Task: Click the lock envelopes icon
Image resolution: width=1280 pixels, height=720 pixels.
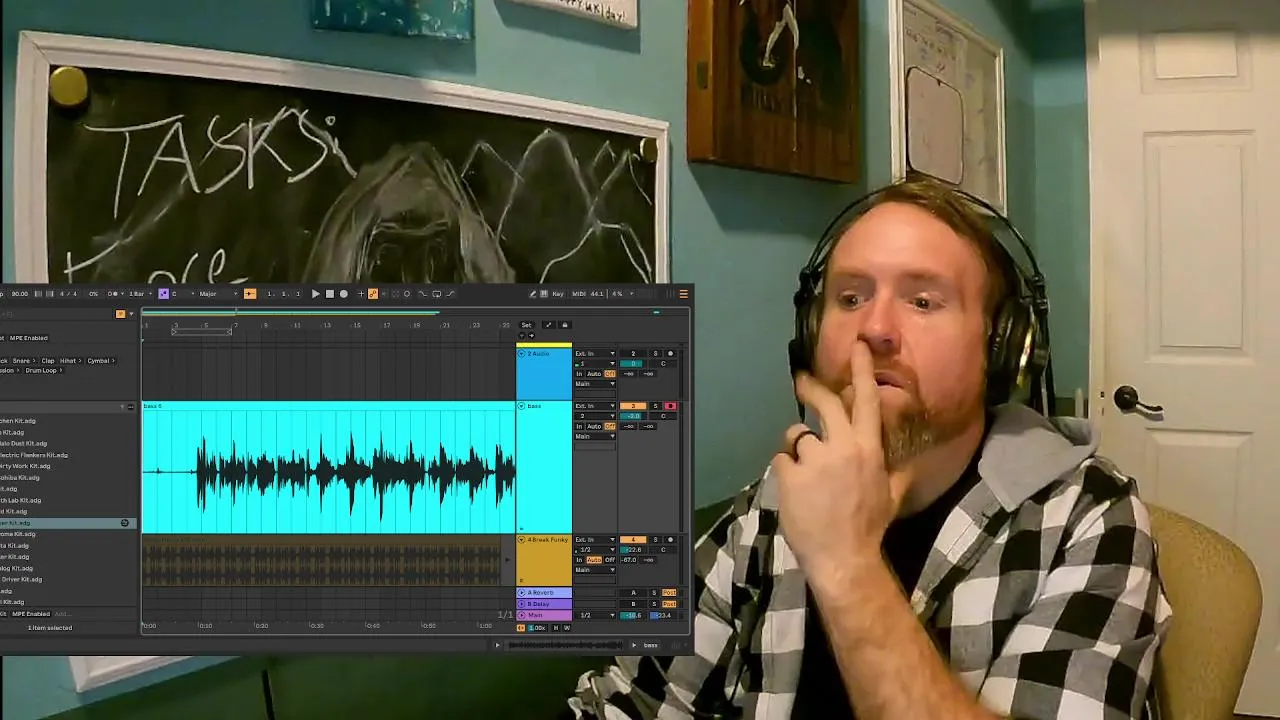Action: coord(565,325)
